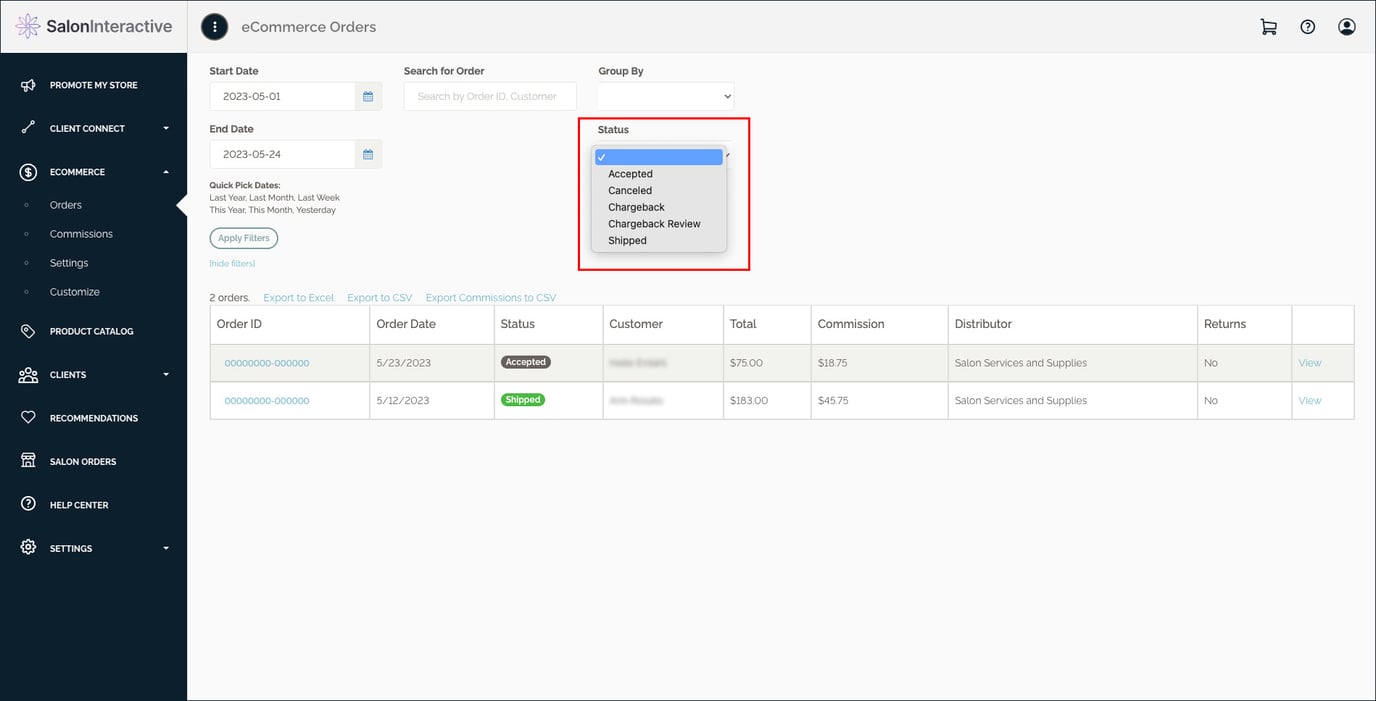Open Settings under Ecommerce
Viewport: 1376px width, 701px height.
[x=69, y=263]
